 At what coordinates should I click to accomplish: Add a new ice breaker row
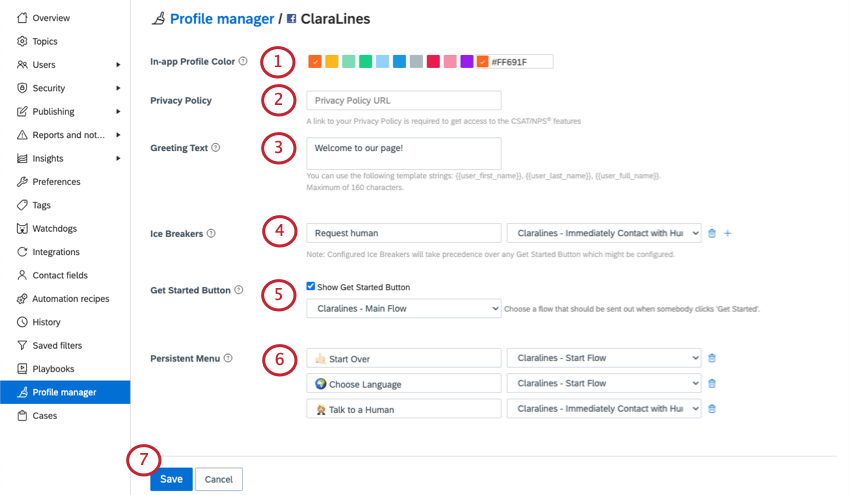pos(727,233)
